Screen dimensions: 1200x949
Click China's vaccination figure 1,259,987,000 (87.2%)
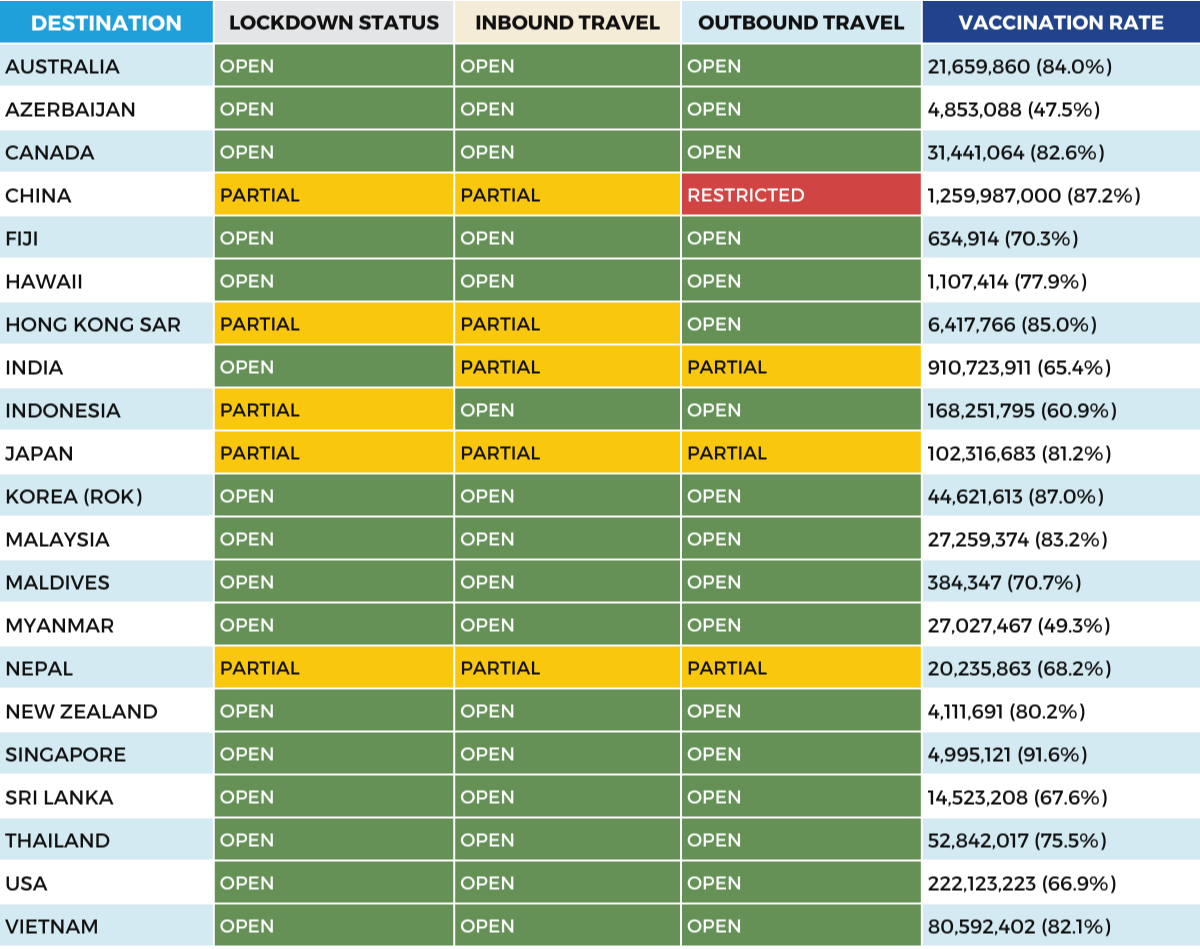click(x=1034, y=196)
